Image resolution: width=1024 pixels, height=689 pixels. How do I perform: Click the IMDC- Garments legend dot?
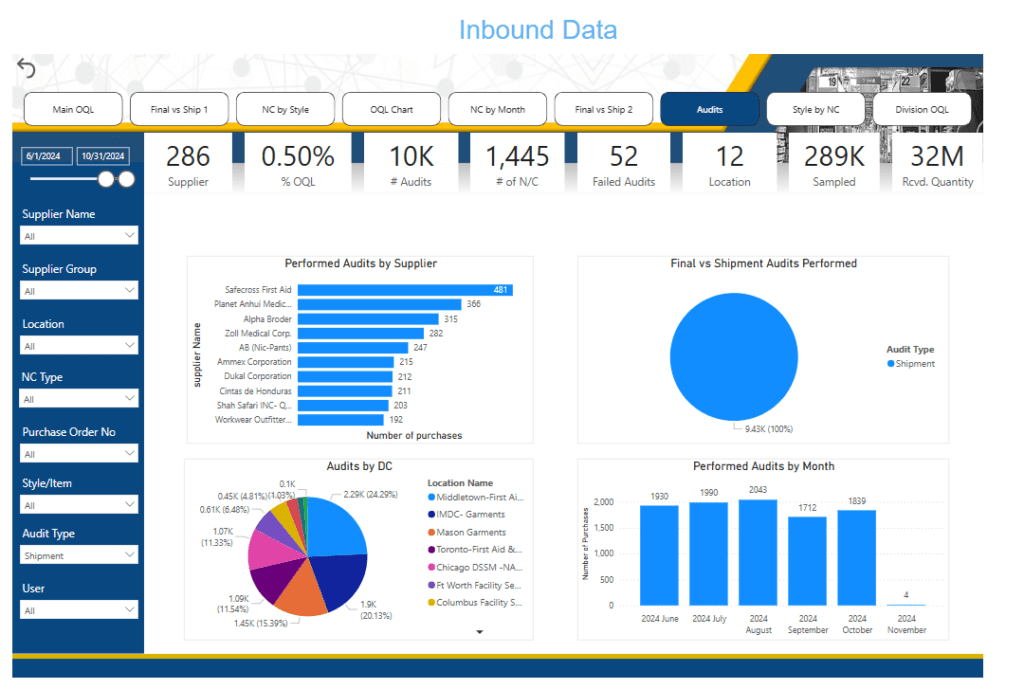(431, 515)
